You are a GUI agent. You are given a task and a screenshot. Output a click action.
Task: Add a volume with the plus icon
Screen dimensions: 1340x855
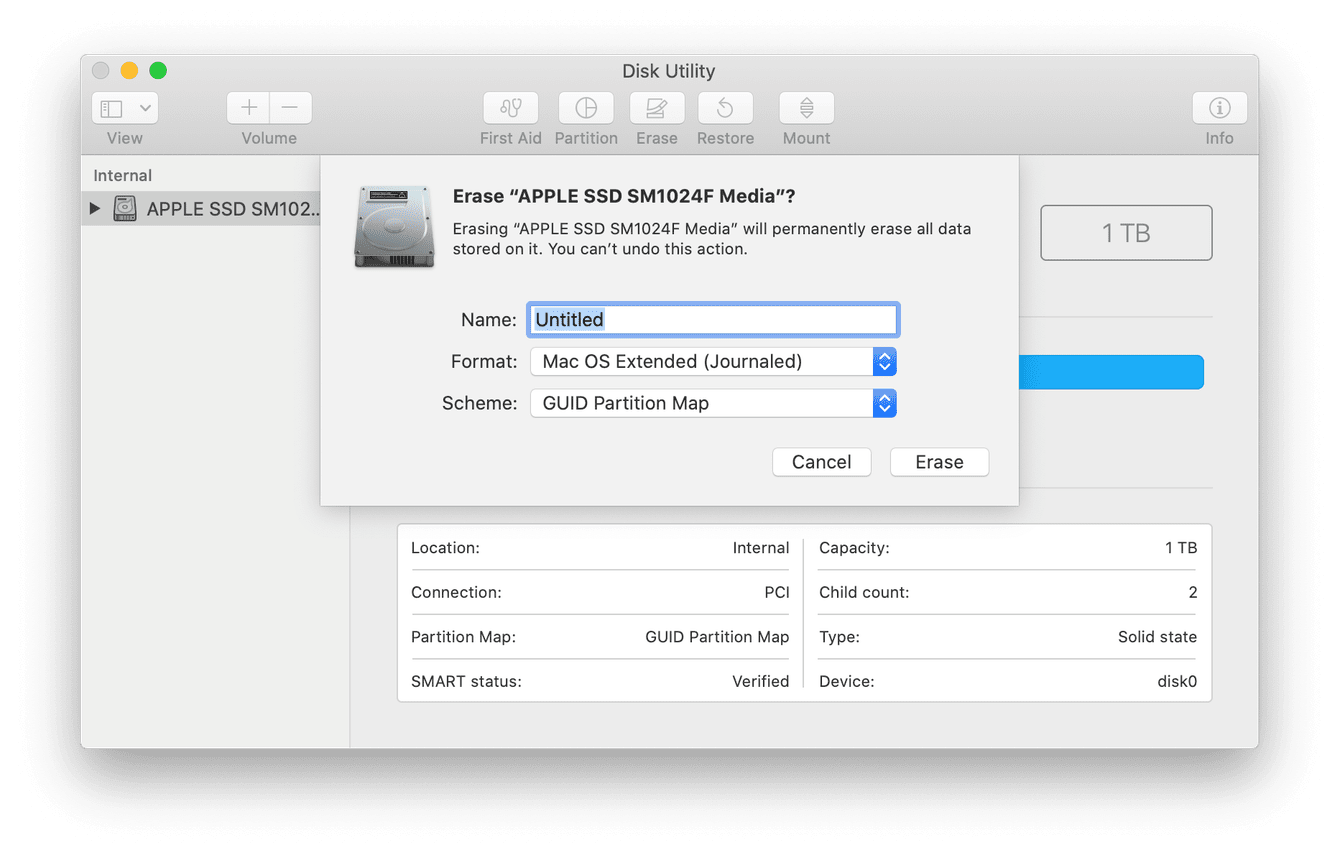pos(247,107)
